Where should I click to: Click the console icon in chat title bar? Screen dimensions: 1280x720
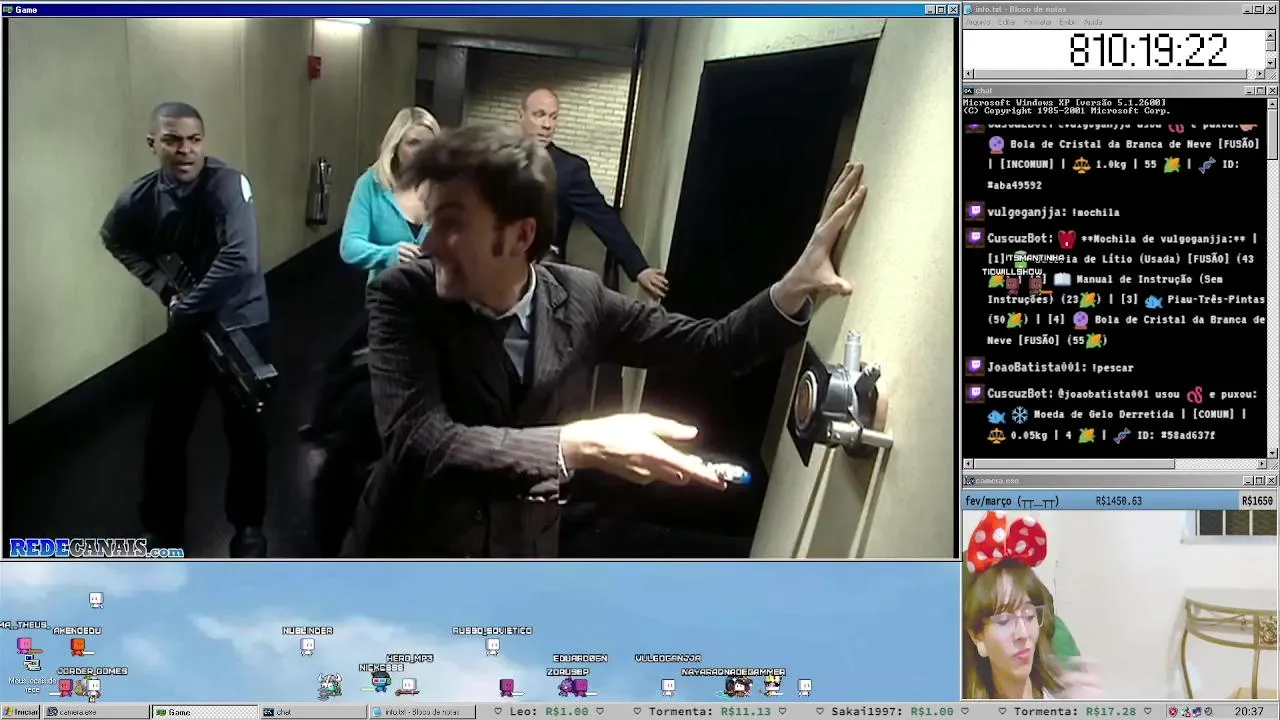(969, 91)
